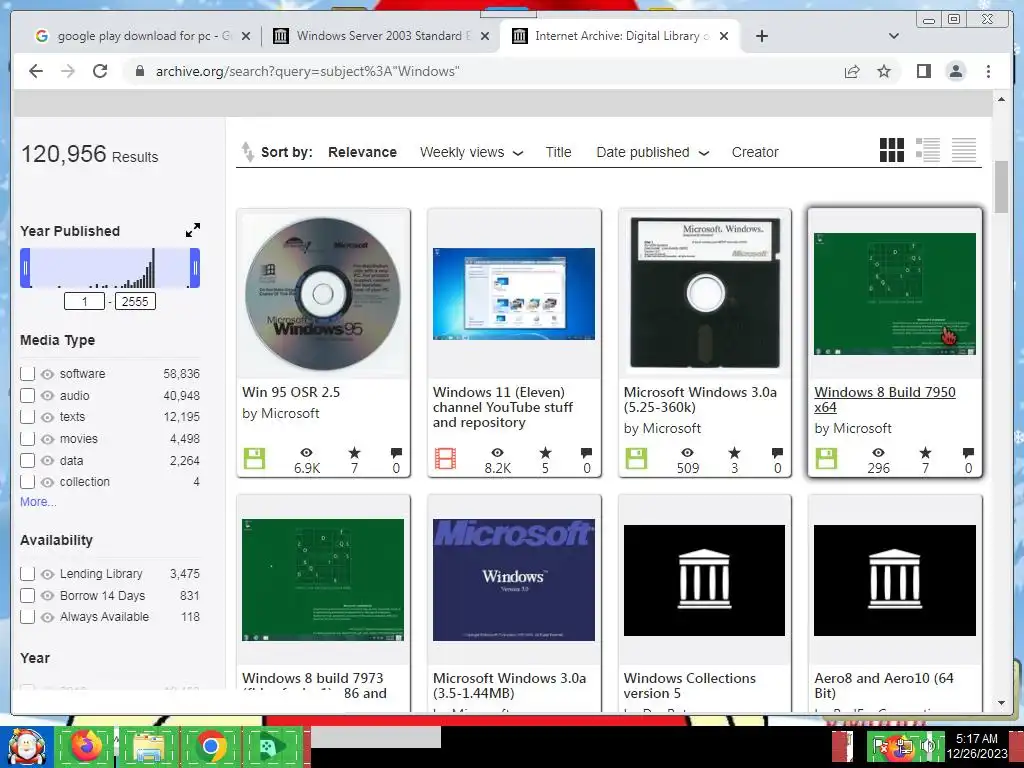Viewport: 1024px width, 768px height.
Task: Check the data media type
Action: pos(27,460)
